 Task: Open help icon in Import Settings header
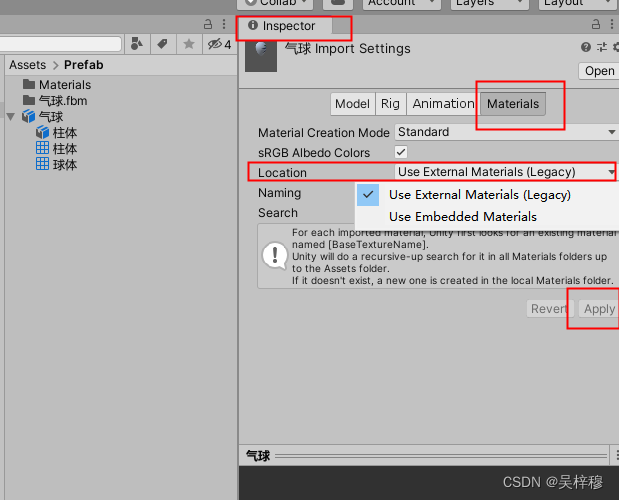click(x=586, y=47)
